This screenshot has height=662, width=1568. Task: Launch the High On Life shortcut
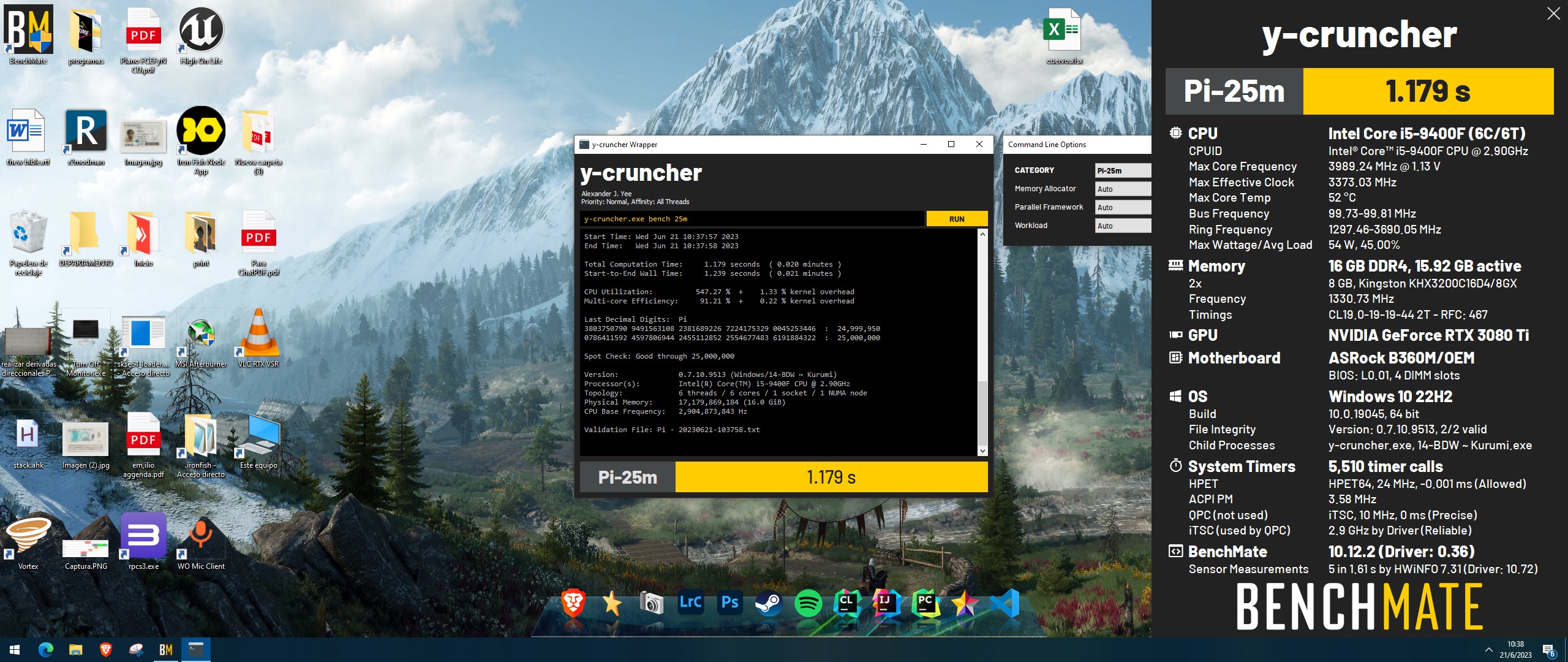click(x=201, y=35)
